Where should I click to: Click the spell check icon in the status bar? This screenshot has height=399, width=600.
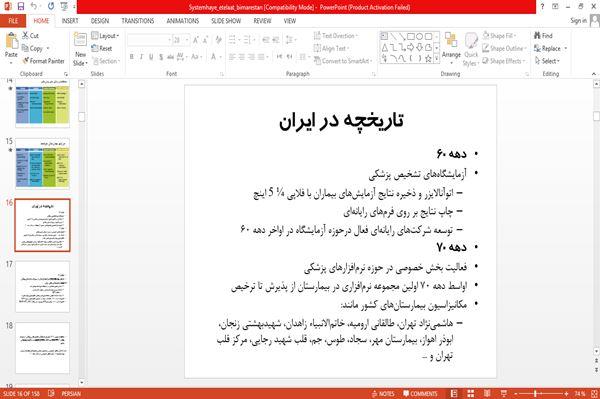tap(51, 393)
